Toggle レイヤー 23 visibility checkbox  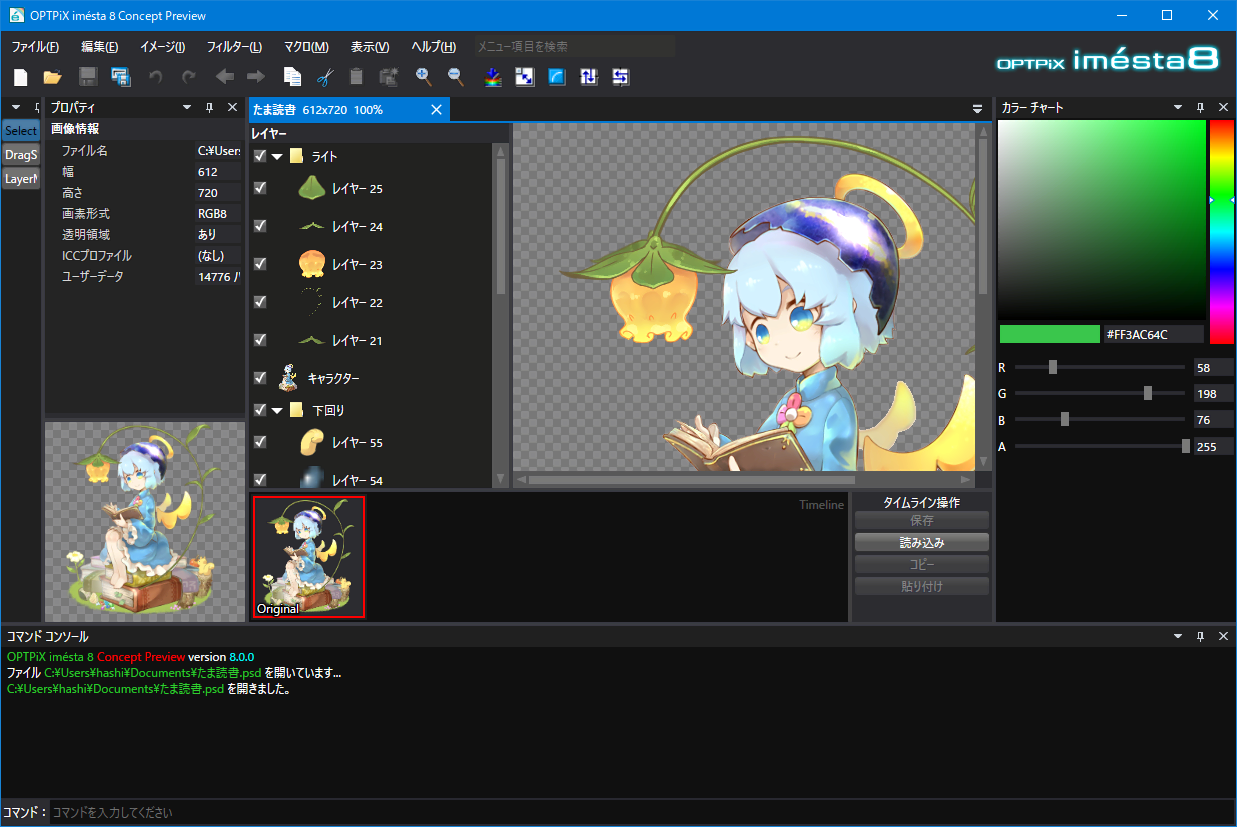tap(260, 264)
